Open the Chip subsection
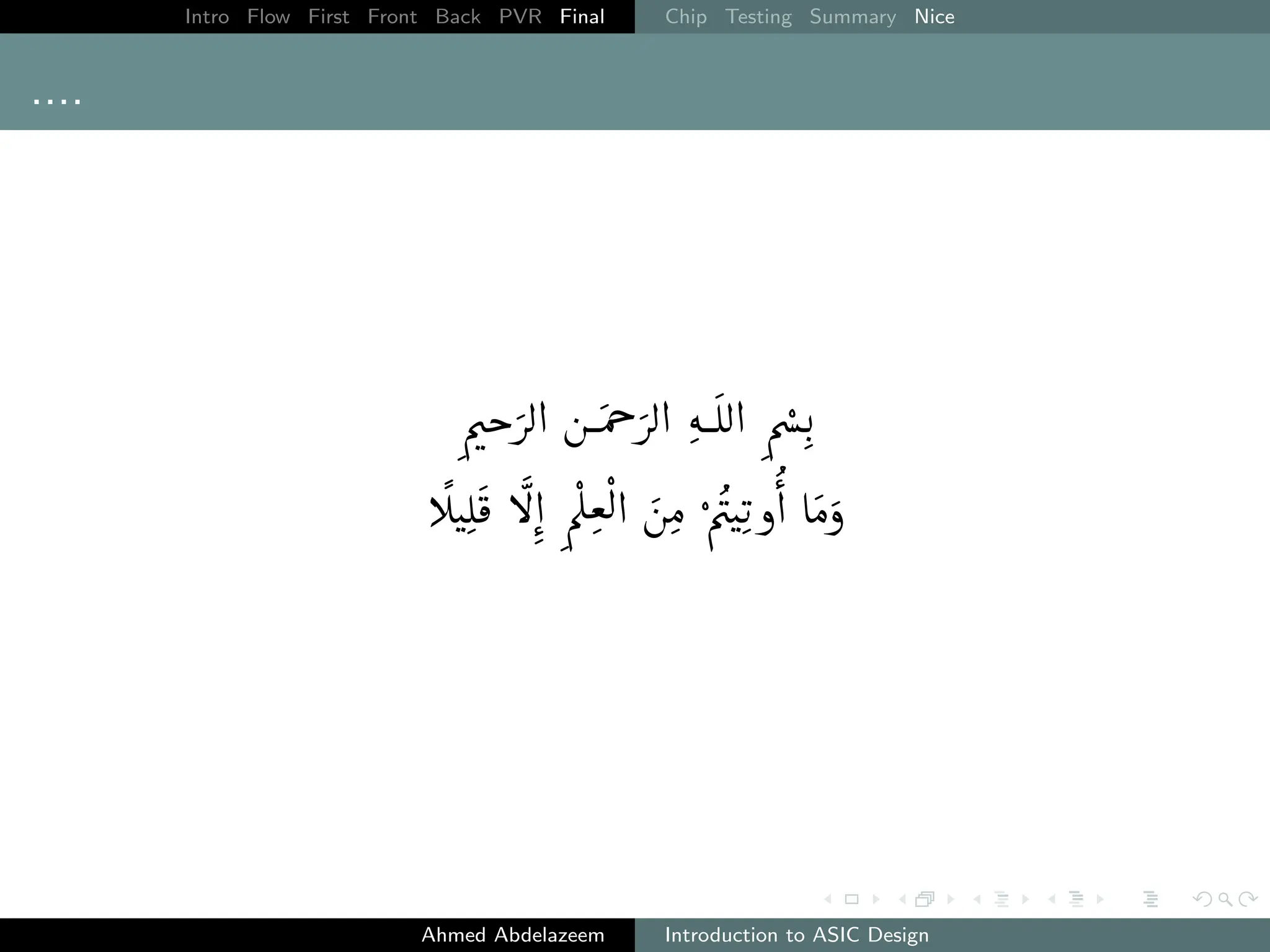 click(686, 17)
